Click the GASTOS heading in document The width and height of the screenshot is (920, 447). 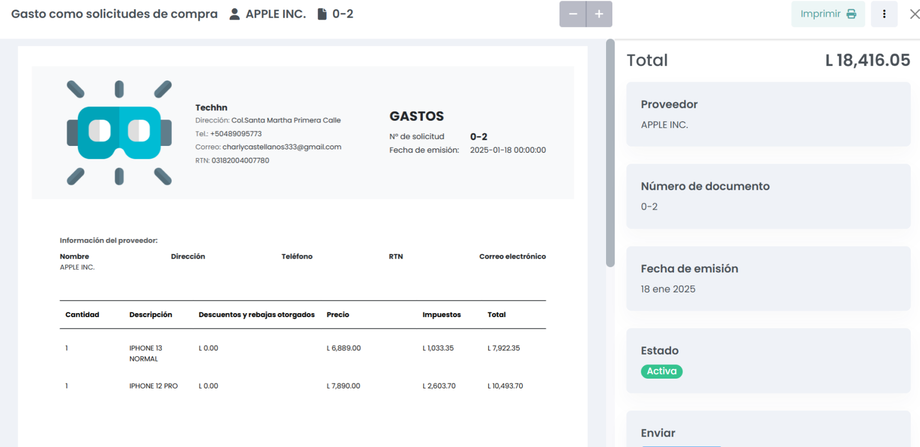pos(417,116)
